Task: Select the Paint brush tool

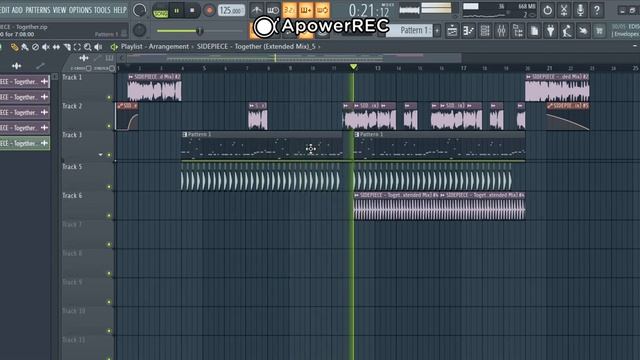Action: coord(25,47)
